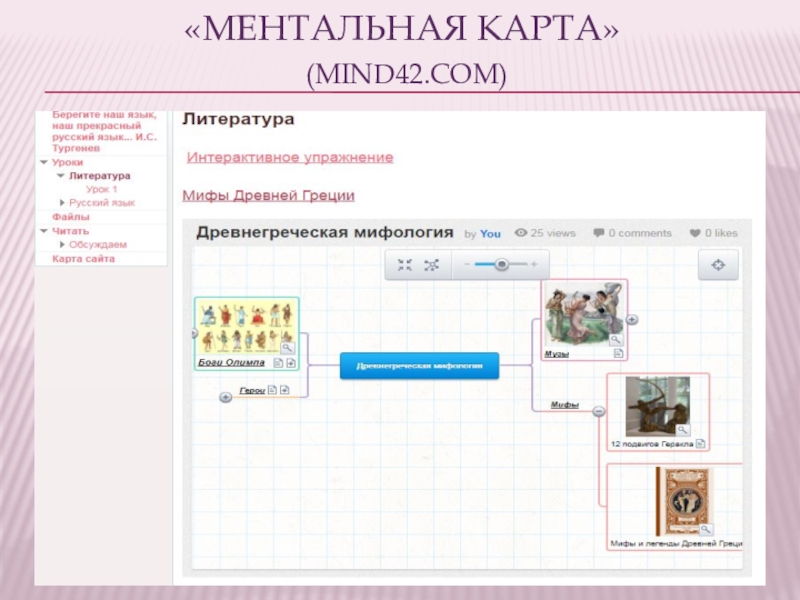Open Читать in the sidebar
Screen dimensions: 800x600
point(70,231)
